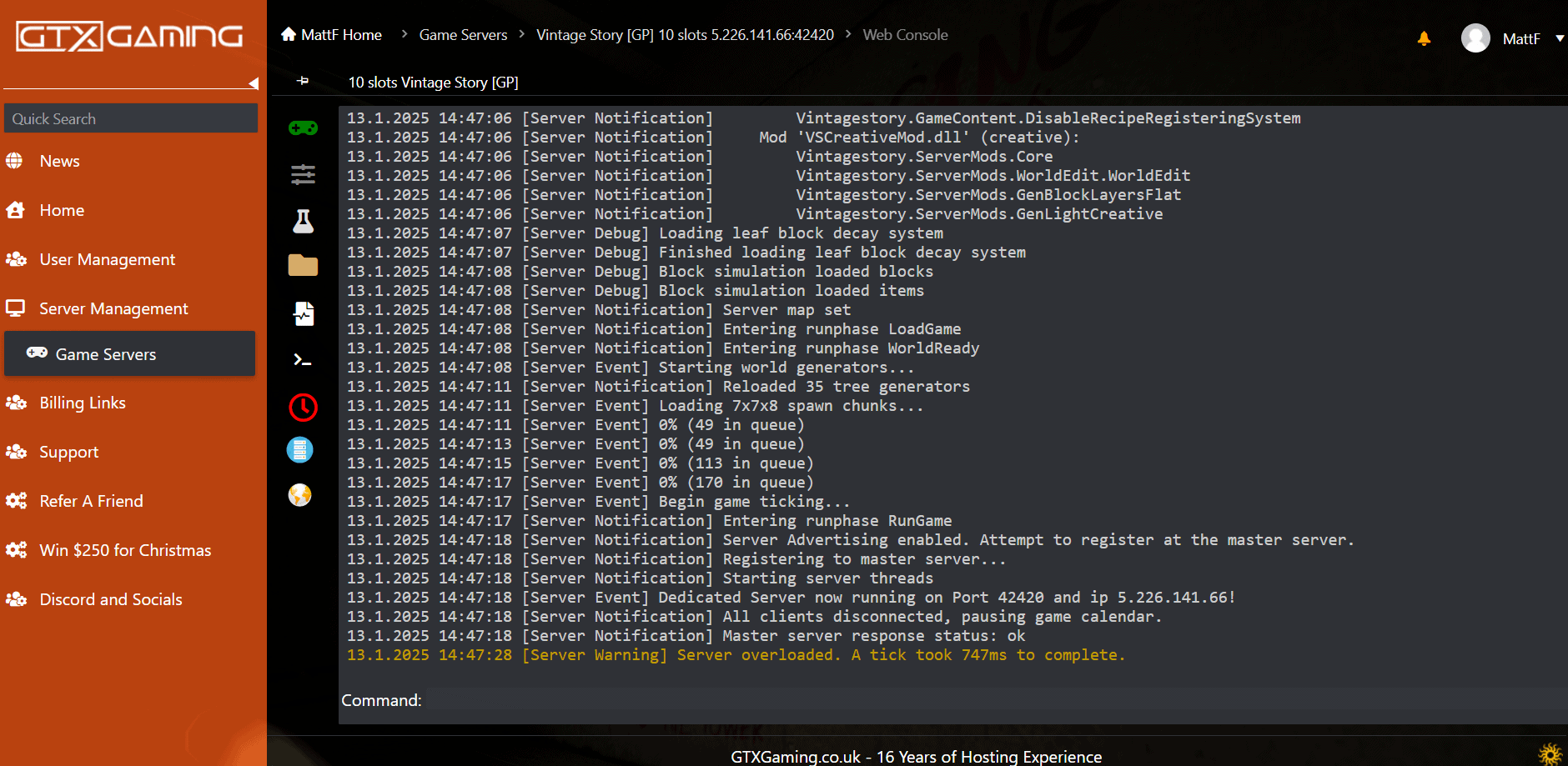Image resolution: width=1568 pixels, height=766 pixels.
Task: Collapse the sidebar using the white arrow
Action: point(254,83)
